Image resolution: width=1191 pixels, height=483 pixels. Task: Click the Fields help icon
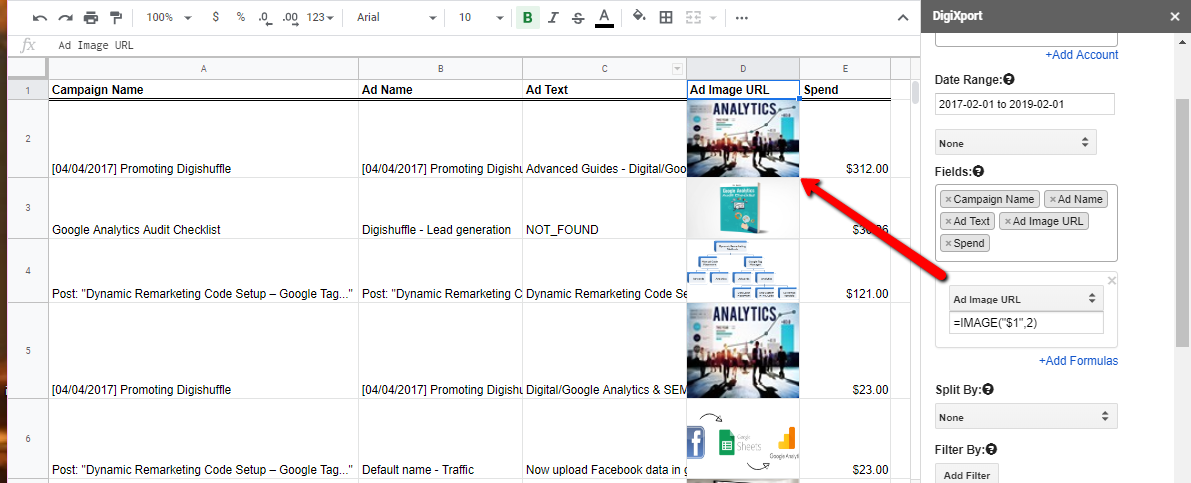[x=978, y=172]
